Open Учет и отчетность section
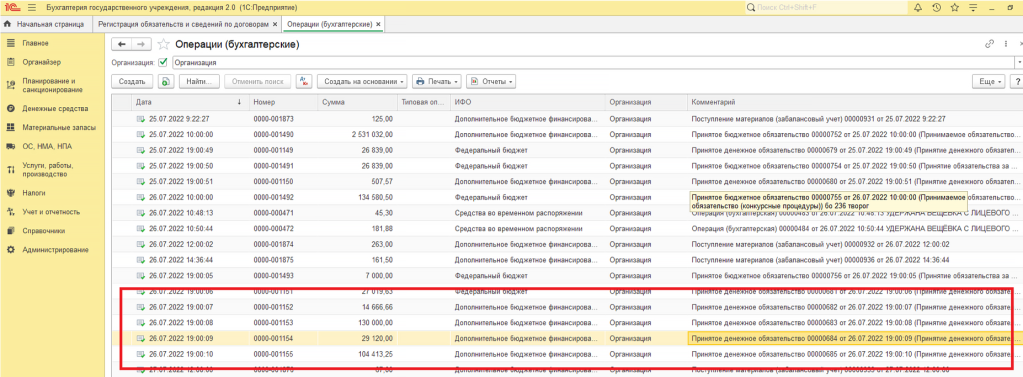Screen dimensions: 1023x377 (52, 211)
